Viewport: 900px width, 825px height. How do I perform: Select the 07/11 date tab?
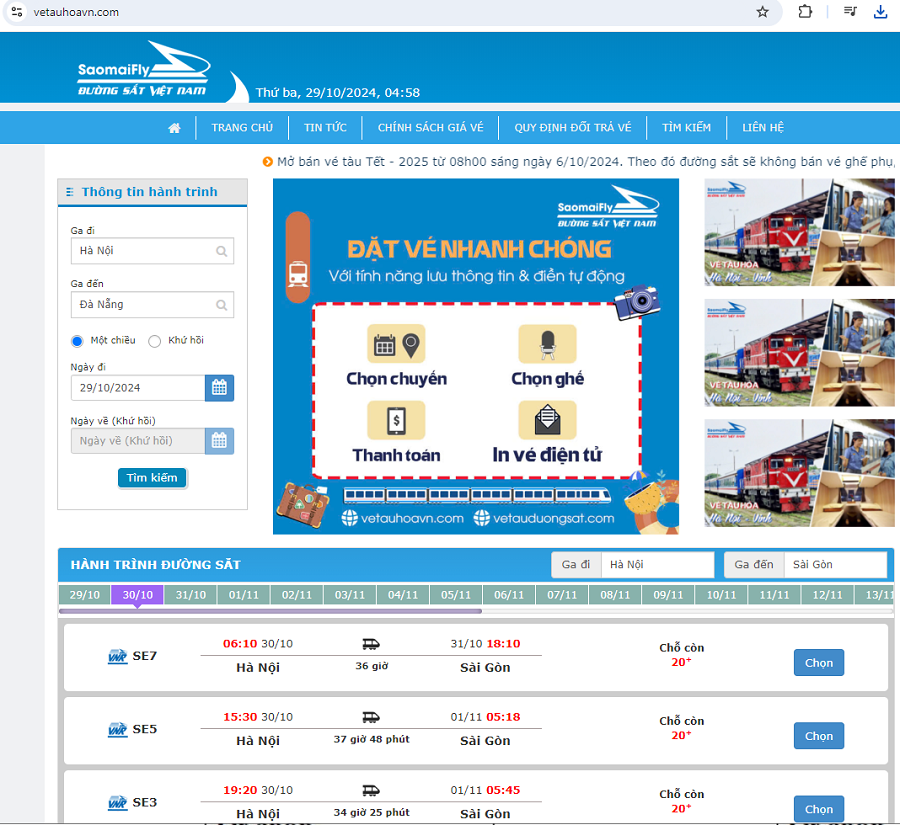point(562,595)
